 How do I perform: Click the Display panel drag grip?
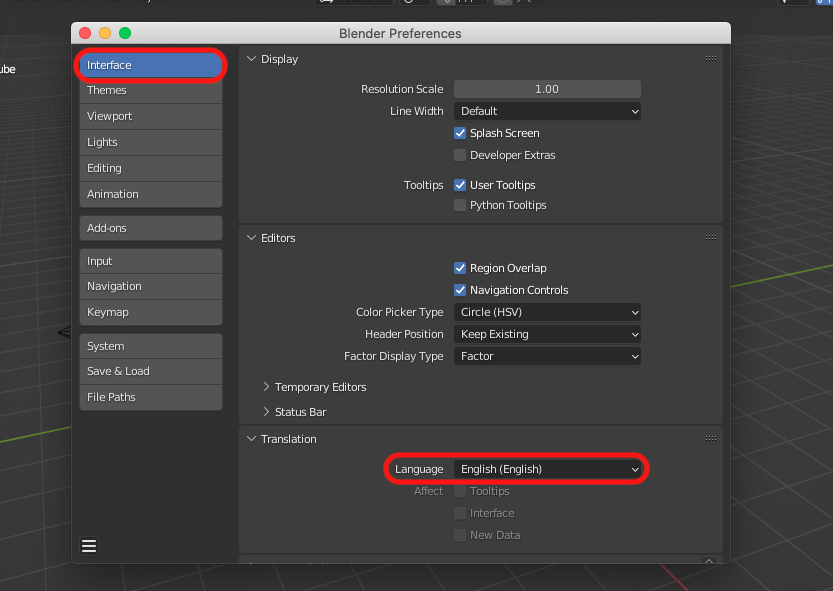[711, 58]
